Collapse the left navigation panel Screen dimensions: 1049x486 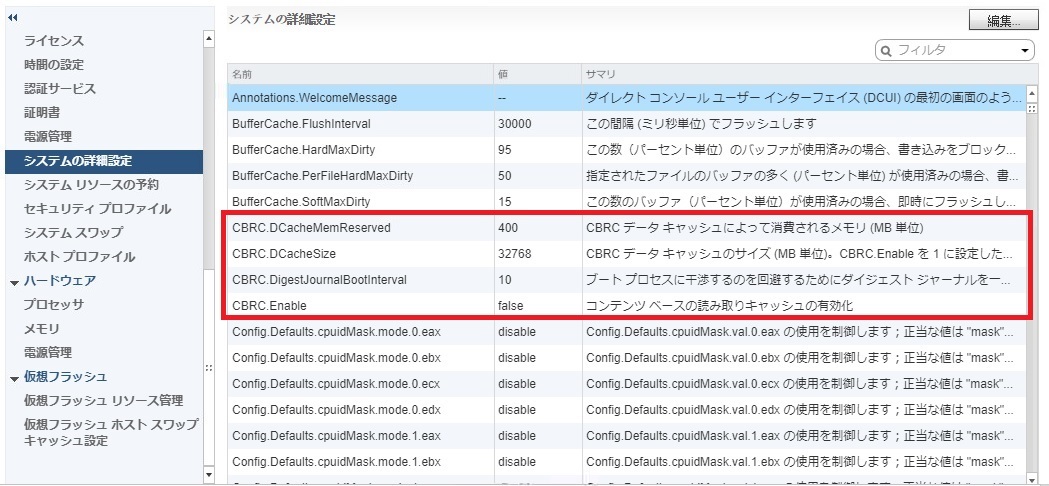tap(12, 17)
